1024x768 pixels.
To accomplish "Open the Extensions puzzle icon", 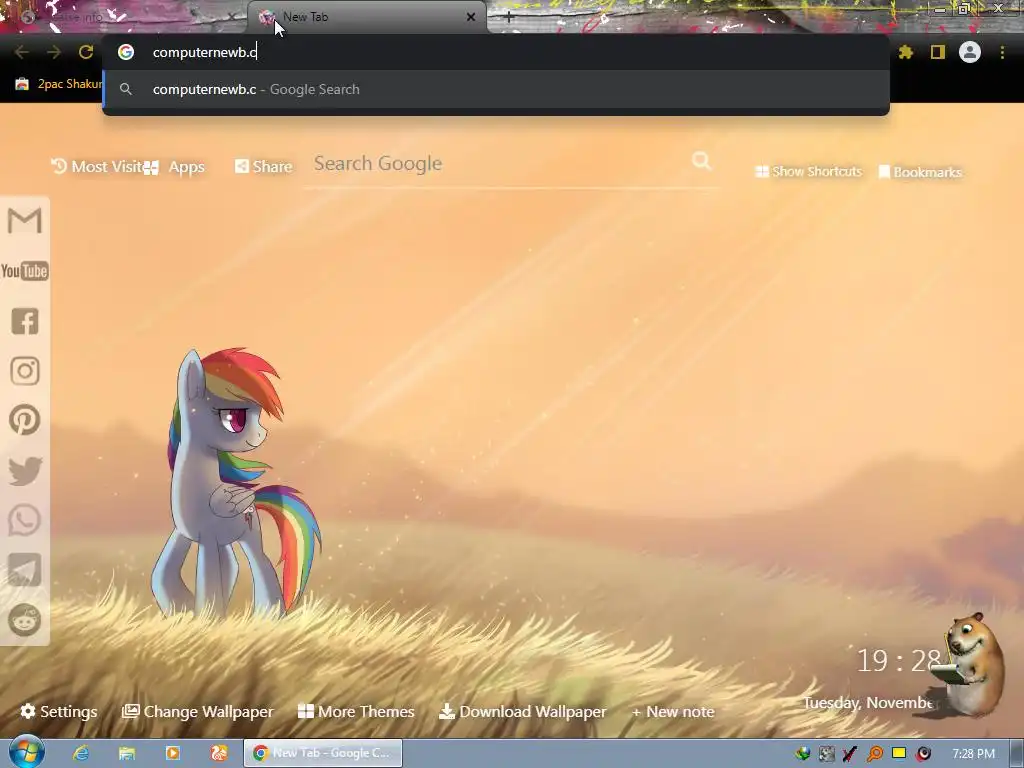I will click(906, 52).
